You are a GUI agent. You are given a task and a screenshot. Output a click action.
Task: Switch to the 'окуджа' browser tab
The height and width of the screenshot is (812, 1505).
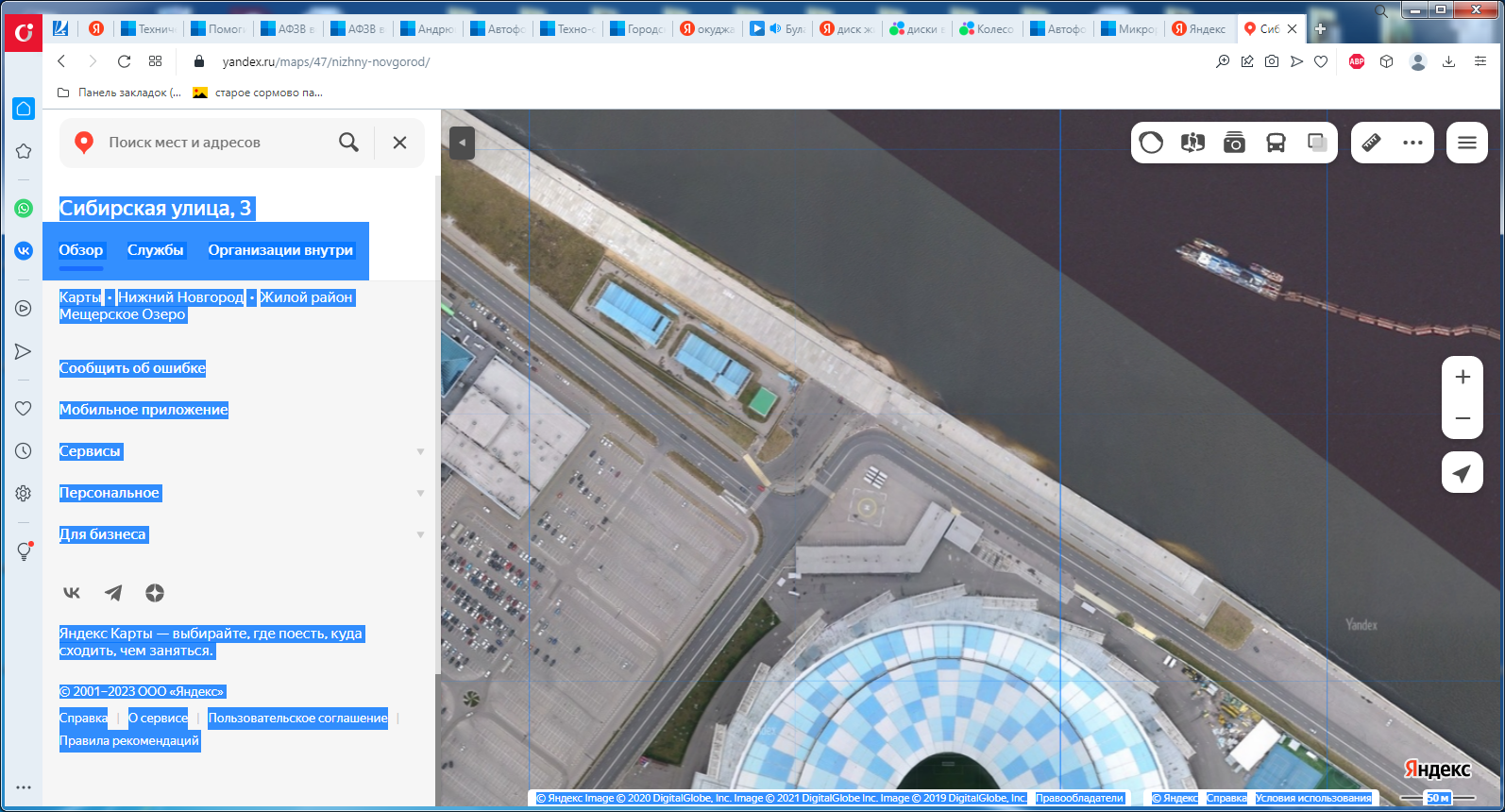pyautogui.click(x=708, y=29)
